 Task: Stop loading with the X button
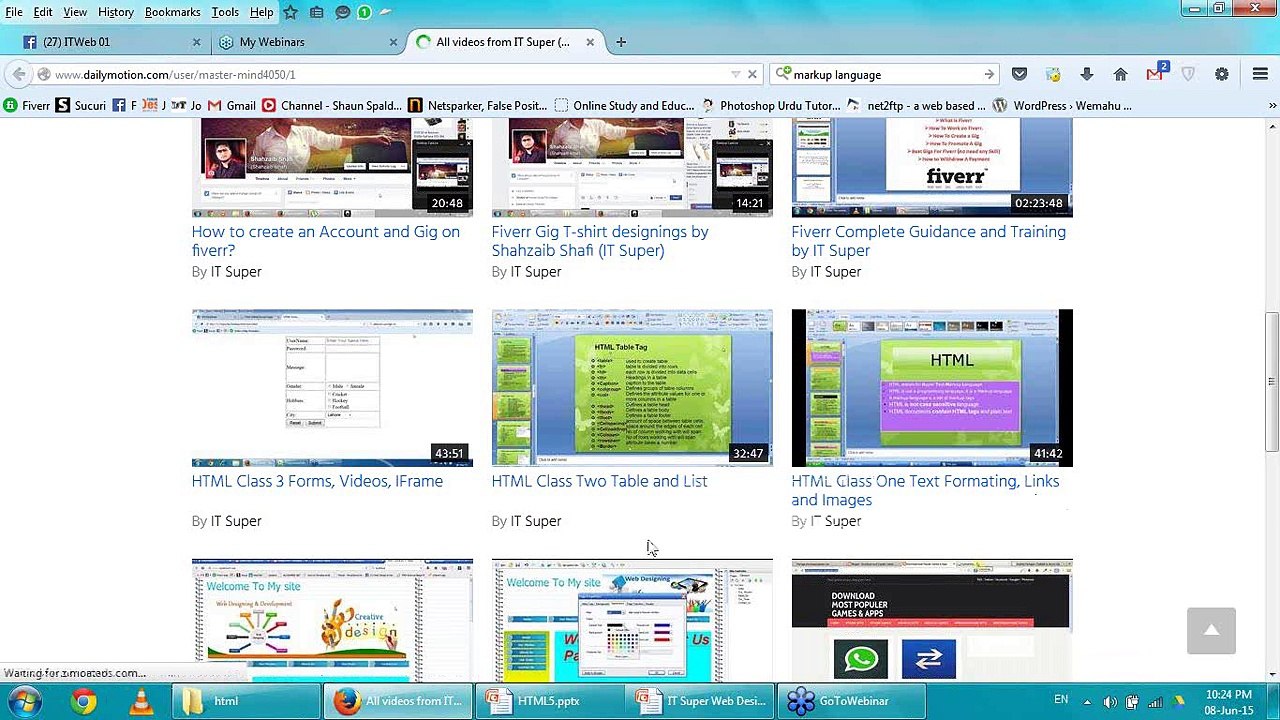click(752, 74)
